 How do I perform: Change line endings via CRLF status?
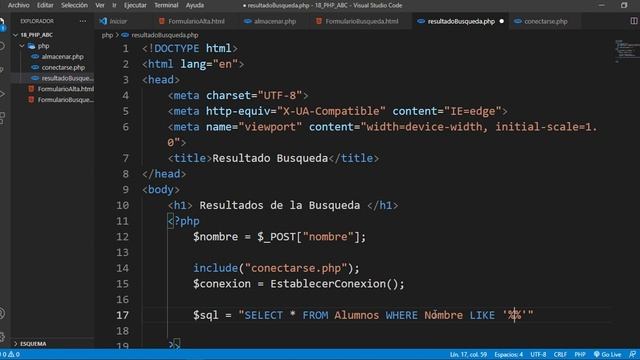click(560, 354)
